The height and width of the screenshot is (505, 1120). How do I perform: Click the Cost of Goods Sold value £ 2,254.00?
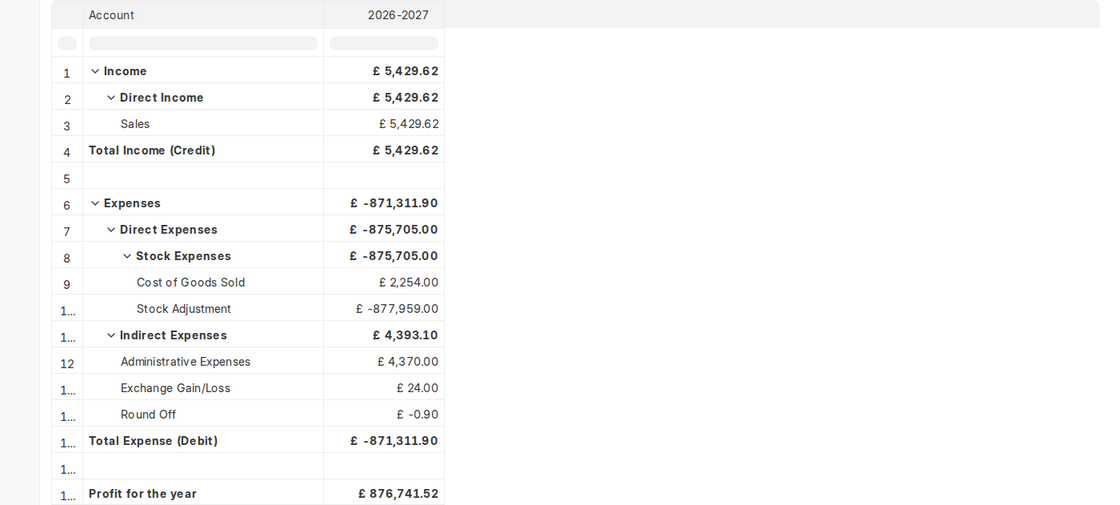pos(409,283)
